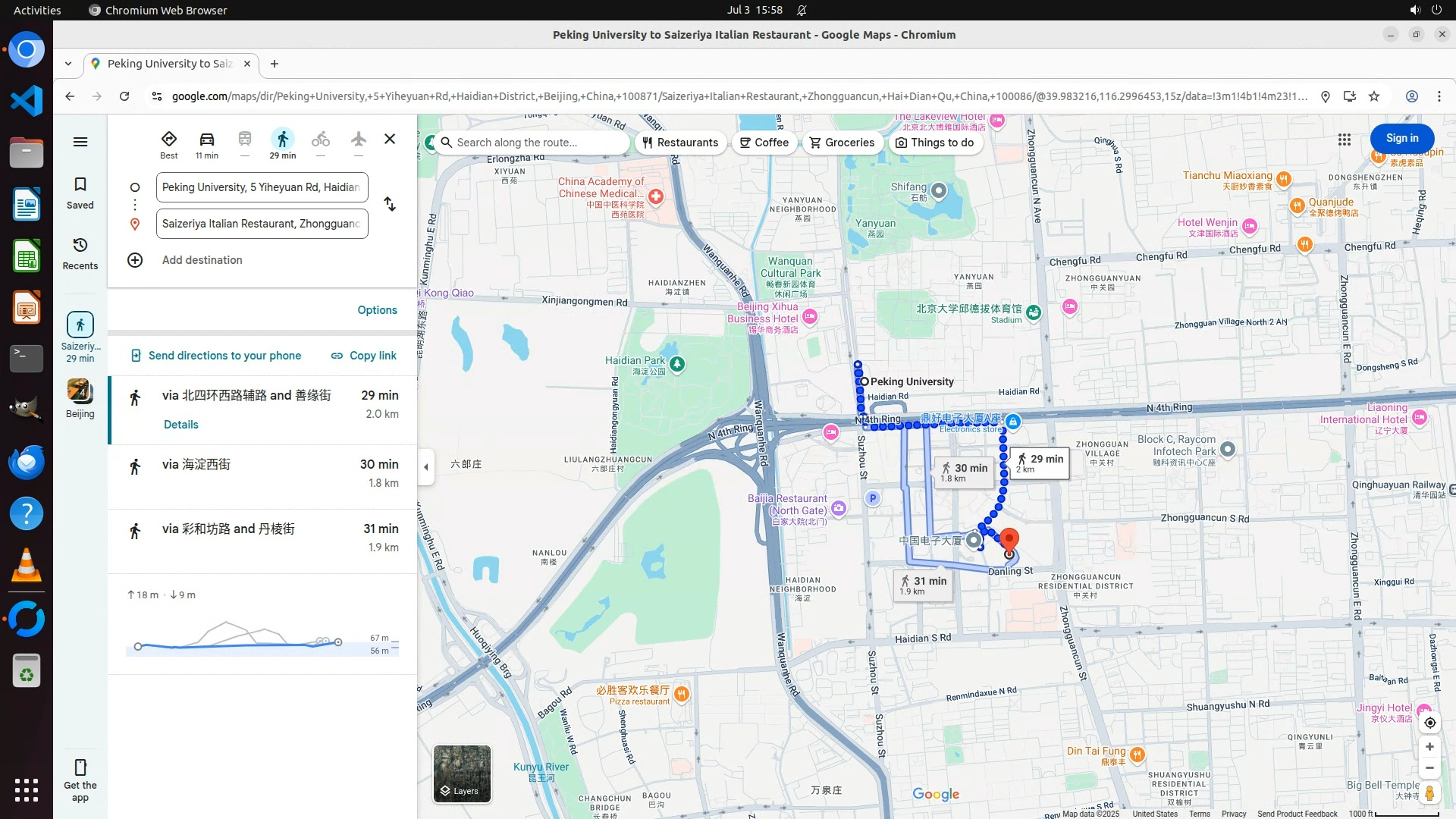Image resolution: width=1456 pixels, height=819 pixels.
Task: Select the Coffee category chip
Action: point(764,143)
